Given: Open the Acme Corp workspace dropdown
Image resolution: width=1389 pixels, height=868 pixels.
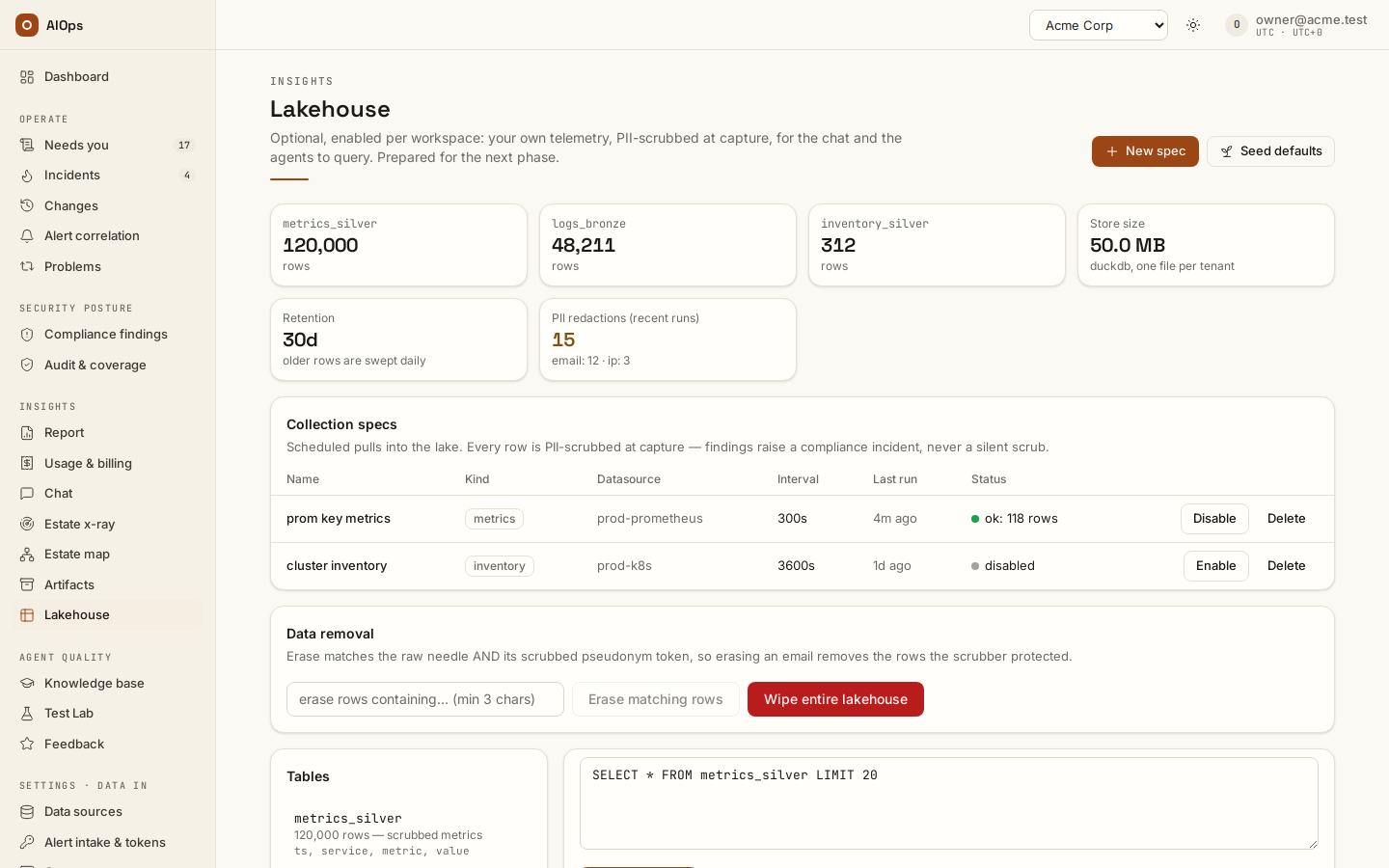Looking at the screenshot, I should (x=1099, y=25).
